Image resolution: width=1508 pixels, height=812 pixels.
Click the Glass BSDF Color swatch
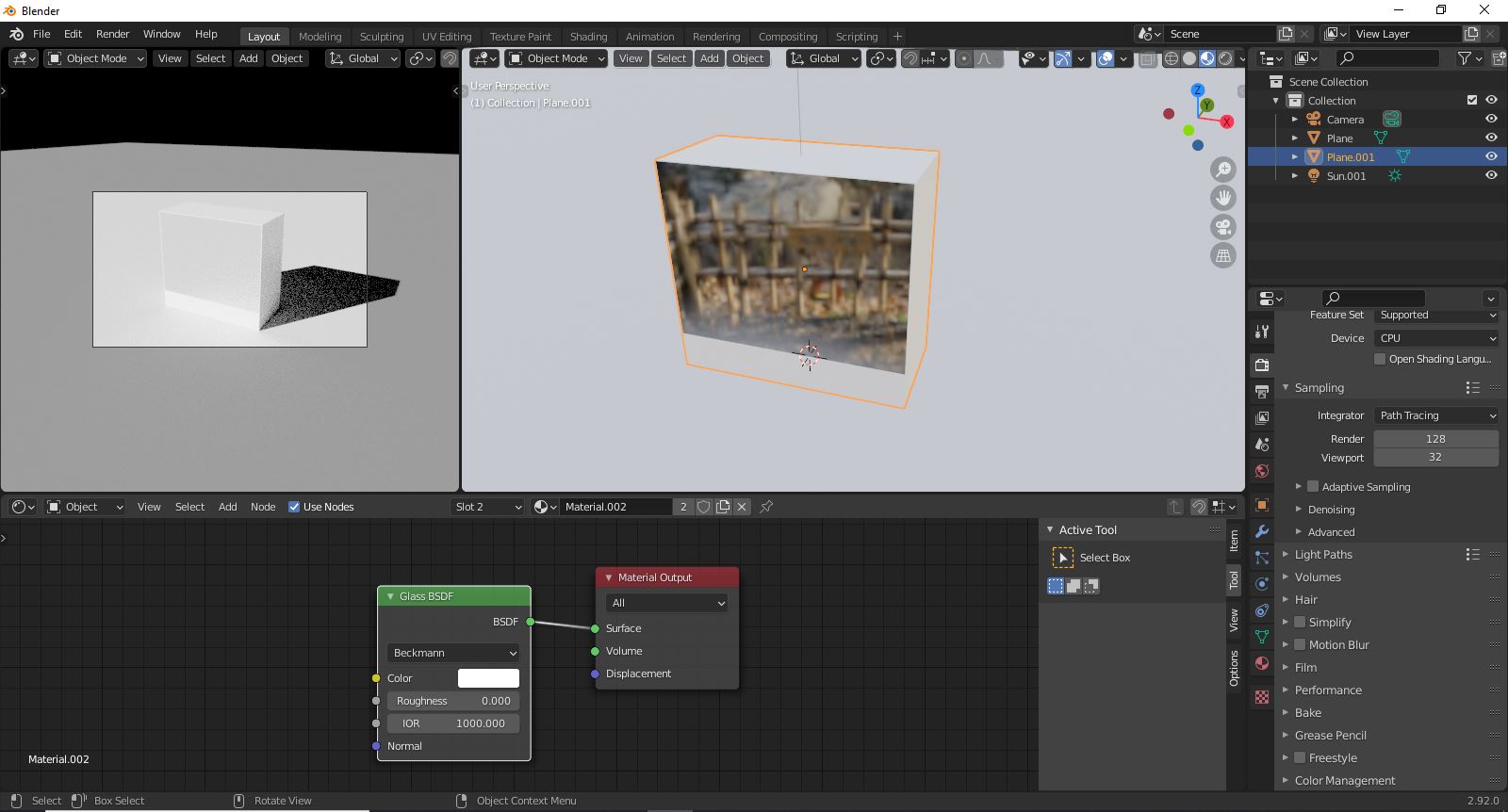[x=488, y=678]
